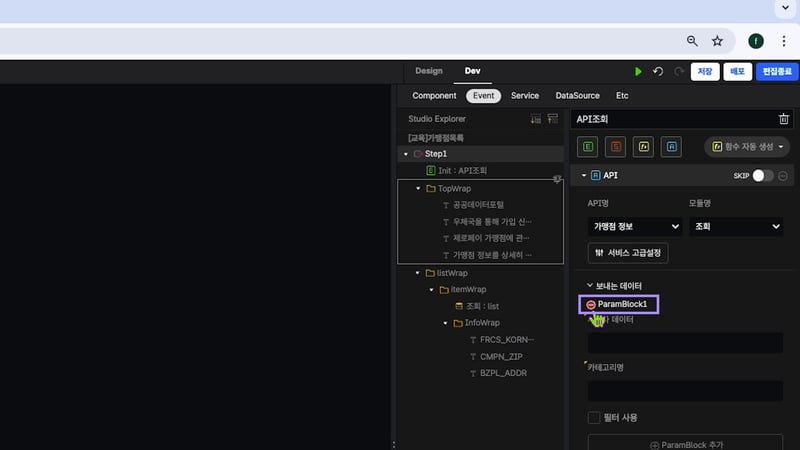Select the 공공데이터포털 text item
This screenshot has width=800, height=450.
[478, 205]
